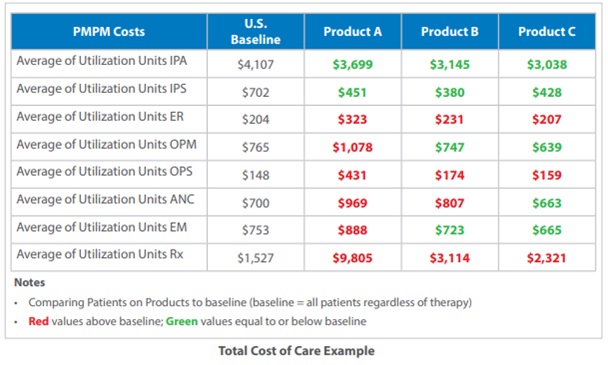Click the Product A column header
This screenshot has height=365, width=608.
pos(352,31)
